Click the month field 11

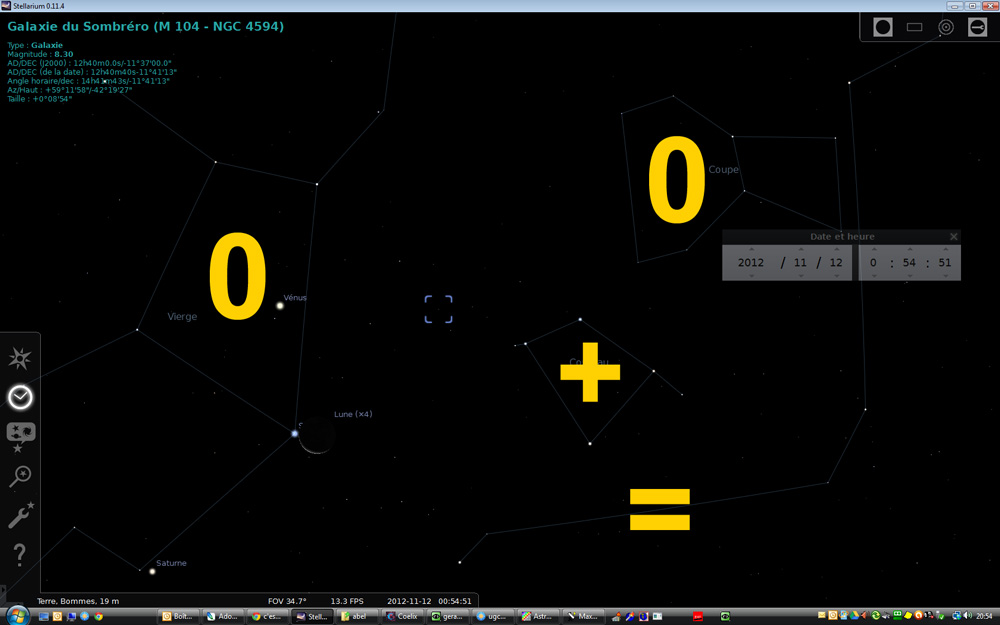[x=800, y=263]
